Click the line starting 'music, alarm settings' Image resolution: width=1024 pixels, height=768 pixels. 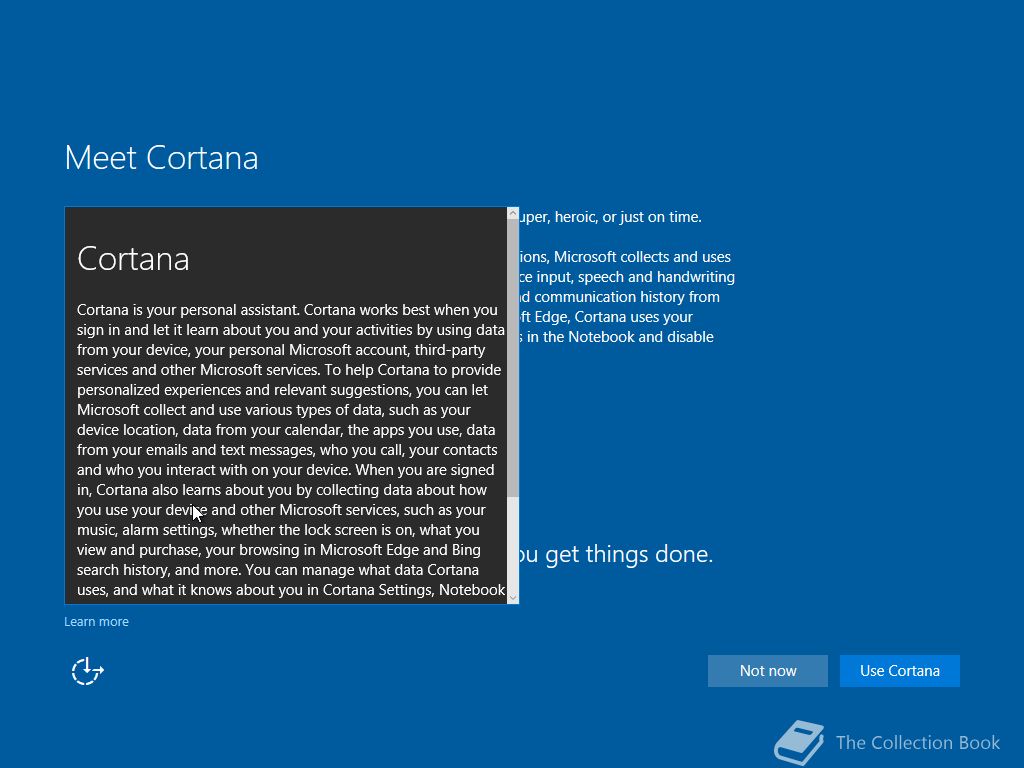click(278, 530)
